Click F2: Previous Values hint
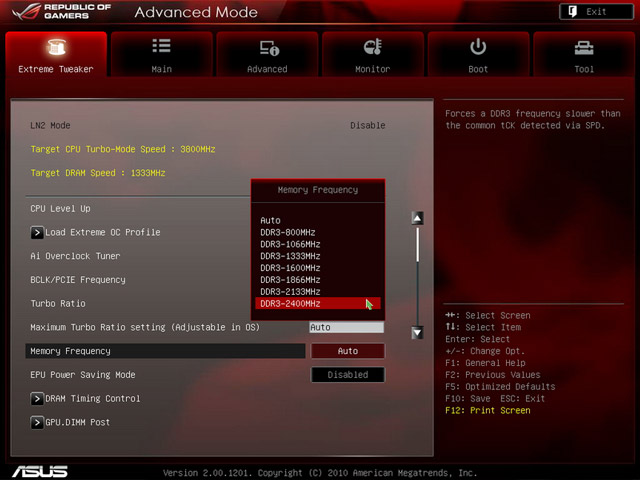This screenshot has height=480, width=640. 493,375
